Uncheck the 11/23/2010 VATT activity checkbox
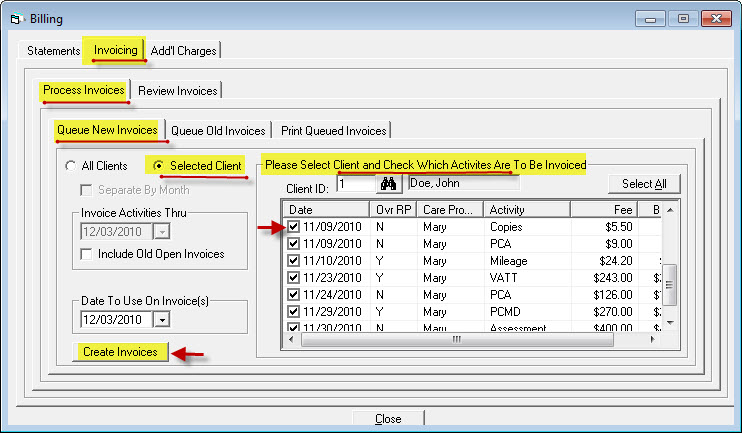Image resolution: width=742 pixels, height=433 pixels. click(x=293, y=278)
